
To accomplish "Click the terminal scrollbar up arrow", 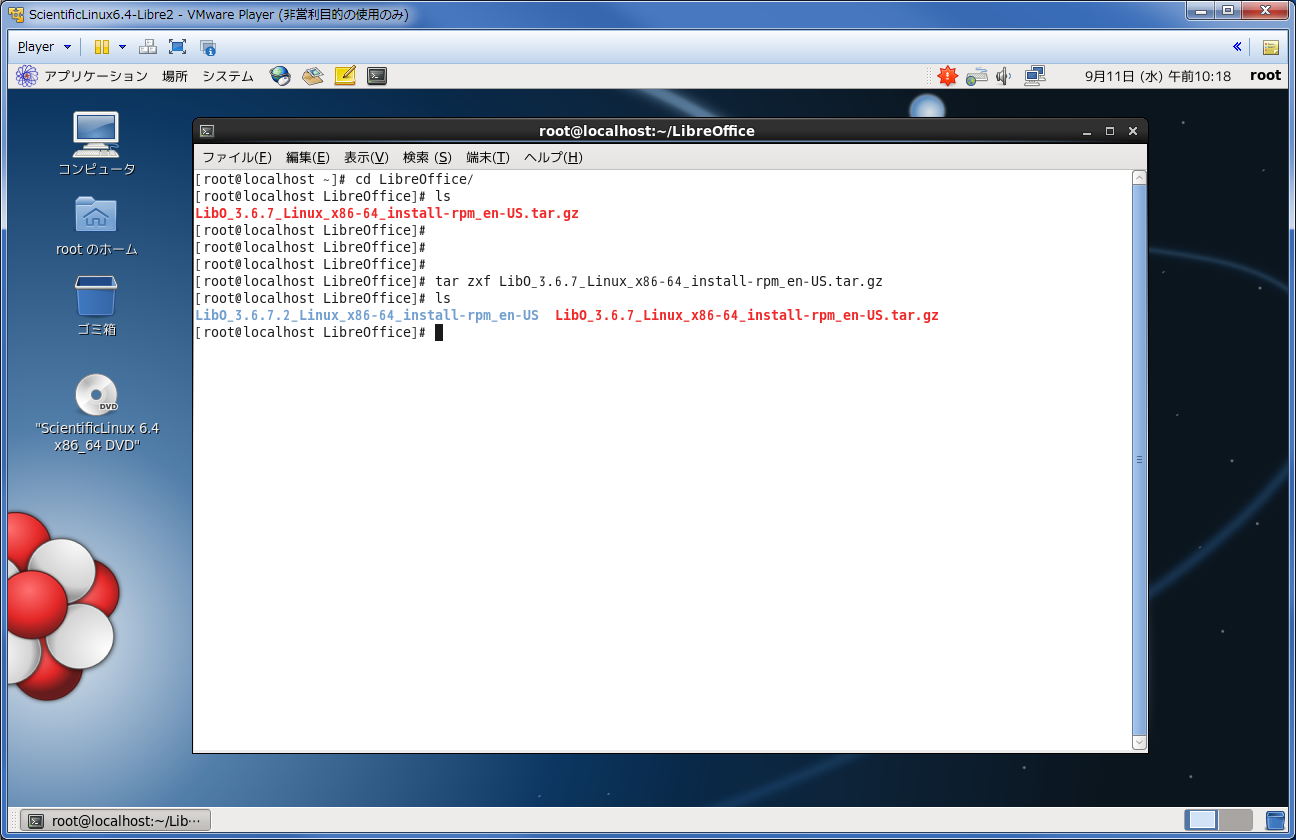I will tap(1139, 178).
